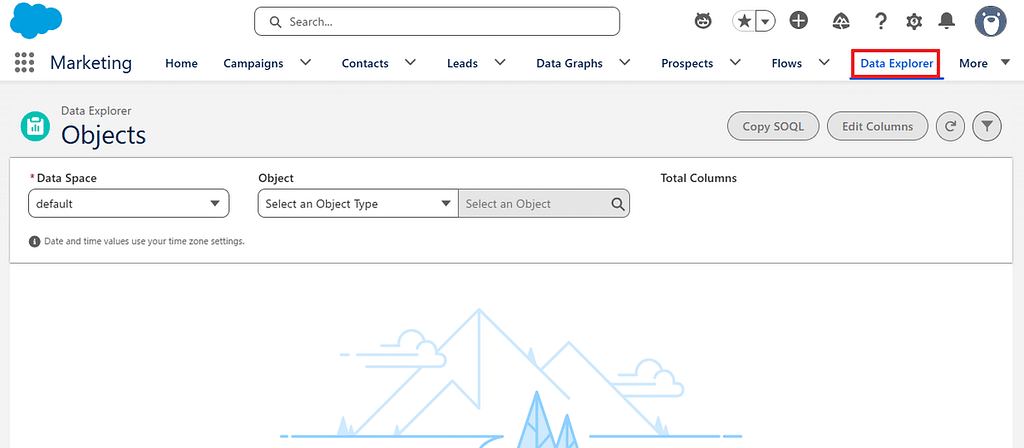Open the Campaigns tab
1024x448 pixels.
pyautogui.click(x=253, y=63)
